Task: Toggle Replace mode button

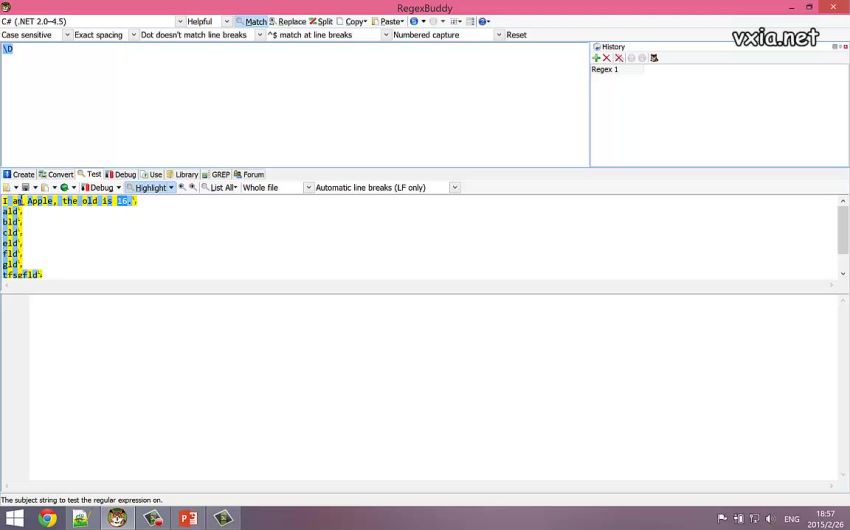Action: 287,21
